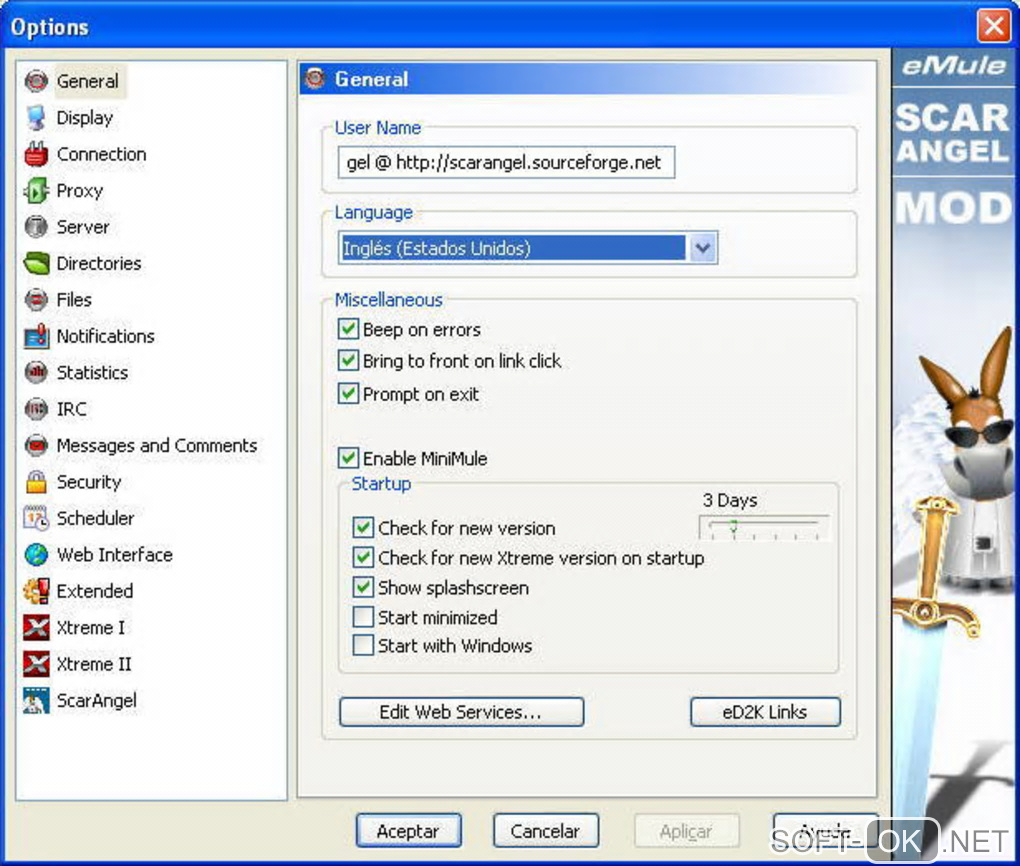Select the ScarAngel page label
The height and width of the screenshot is (866, 1020).
point(97,701)
